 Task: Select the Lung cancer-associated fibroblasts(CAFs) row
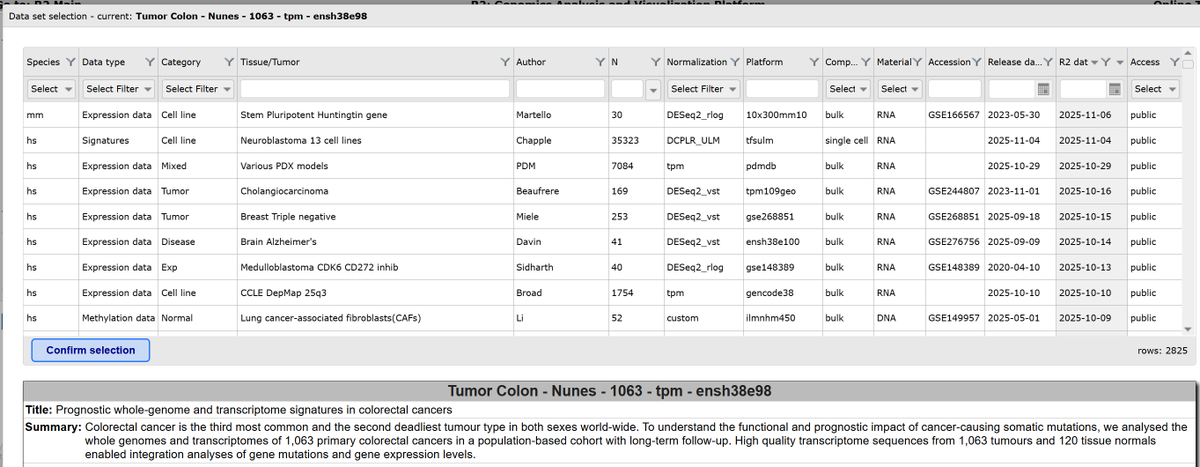pos(603,318)
